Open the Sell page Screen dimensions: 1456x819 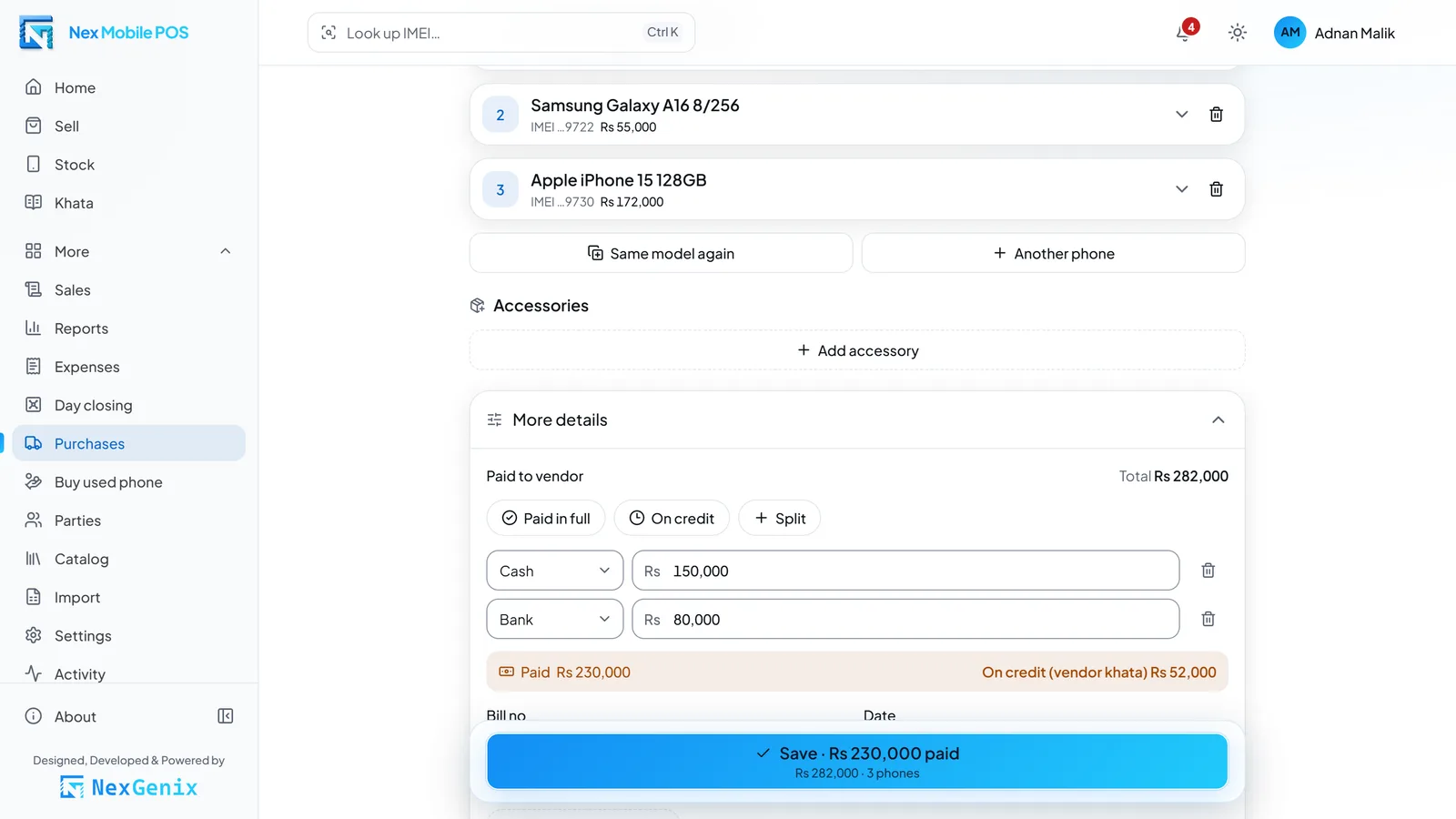tap(129, 126)
